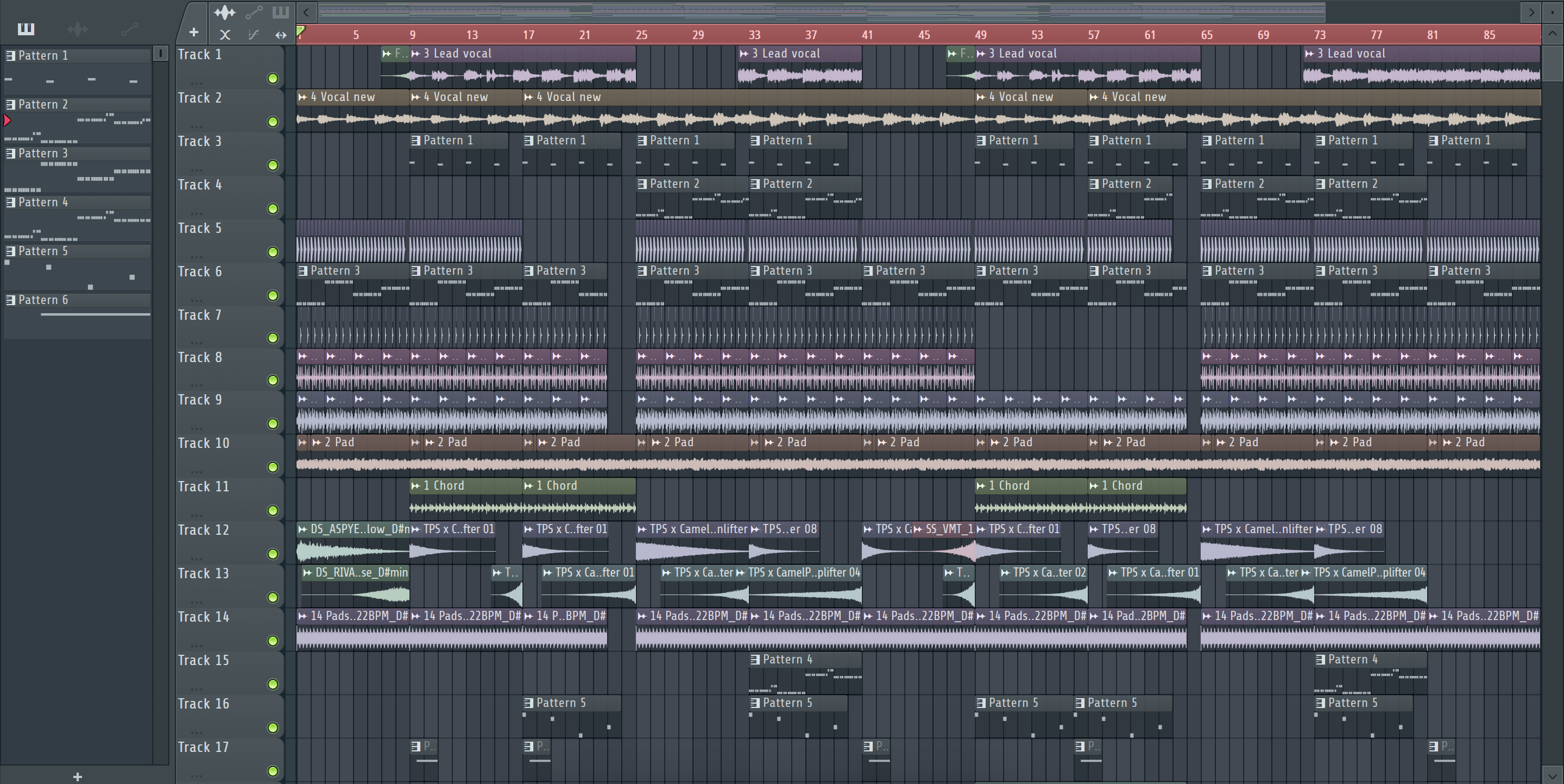The image size is (1564, 784).
Task: Toggle the Track 16 mute switch
Action: [x=273, y=728]
